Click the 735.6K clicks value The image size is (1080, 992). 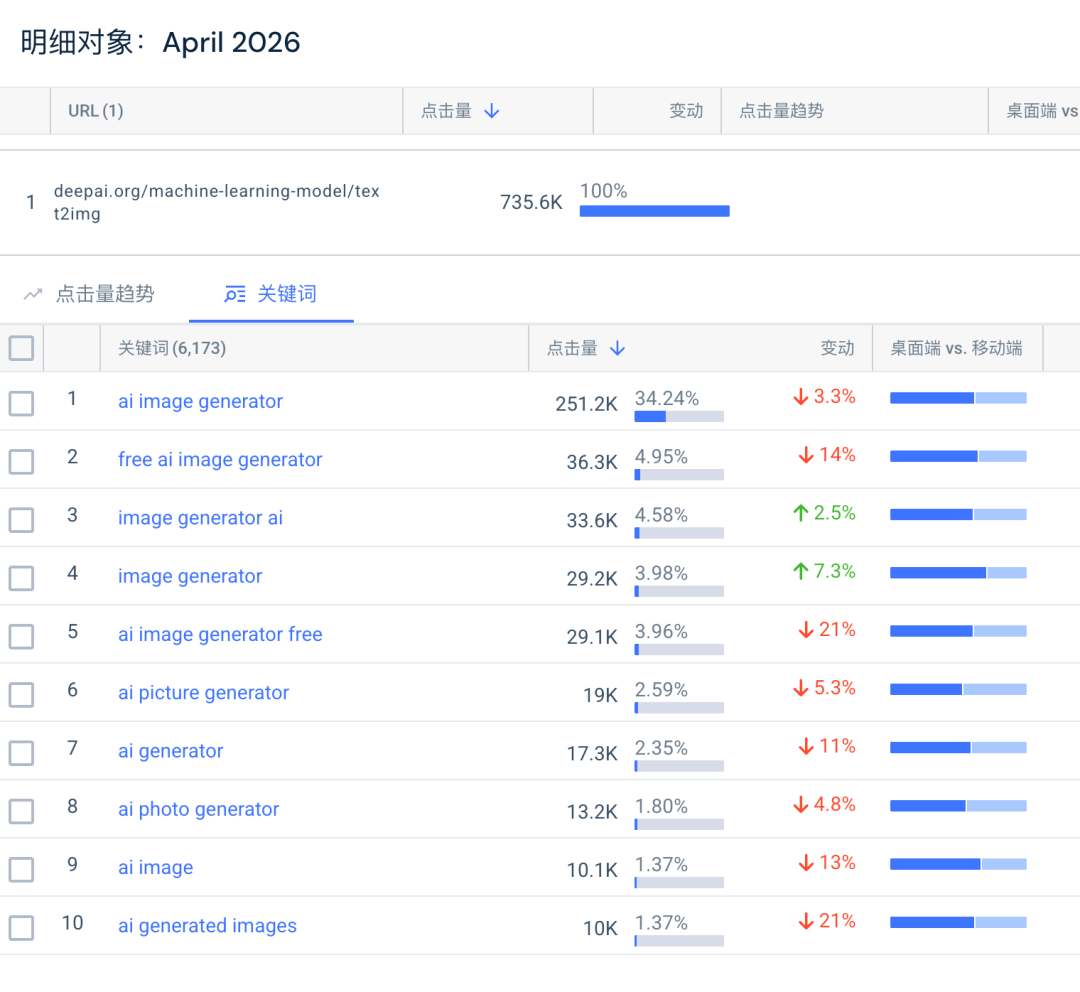[531, 203]
